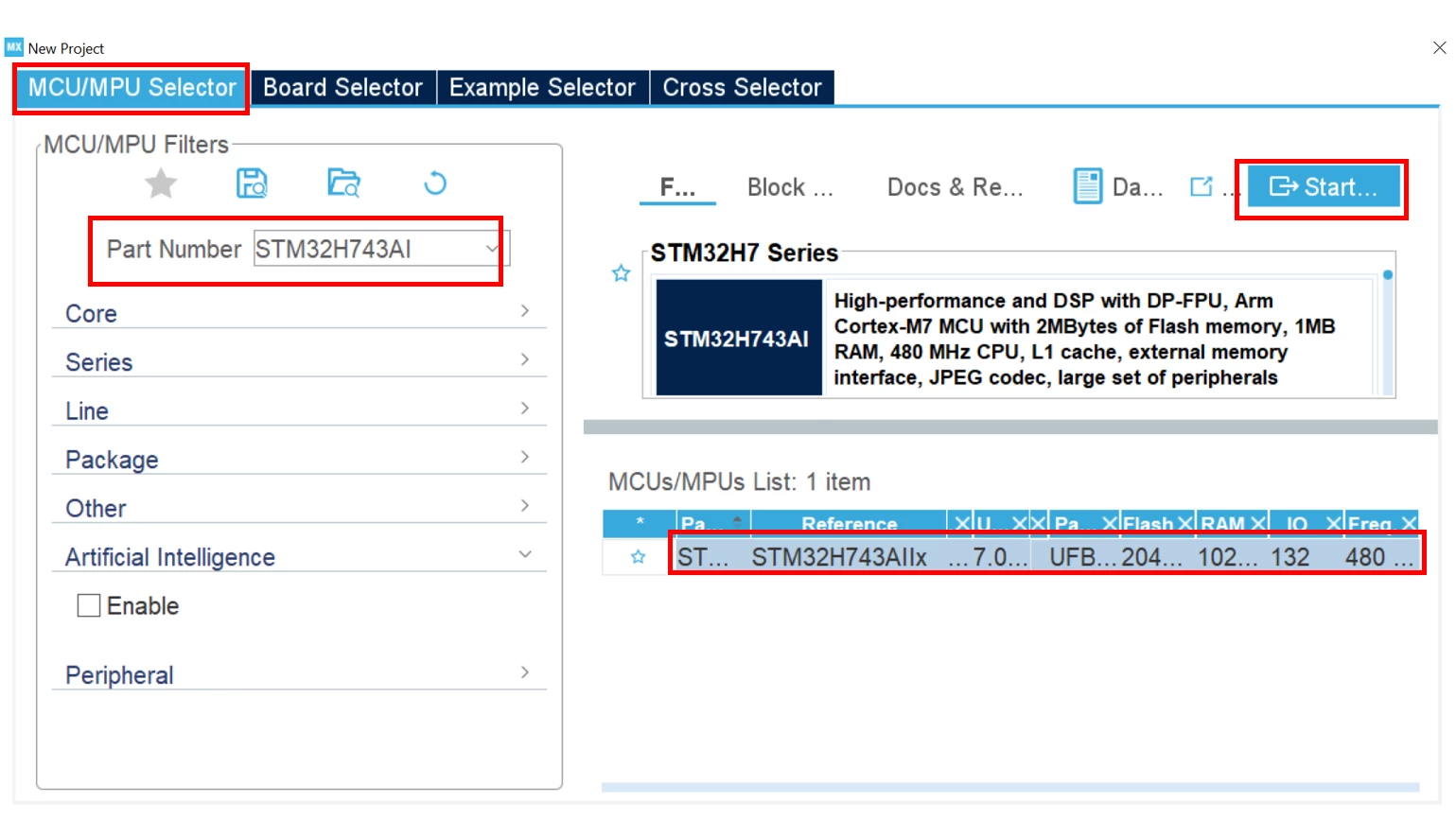Open the Block ... tab
This screenshot has height=820, width=1456.
click(x=790, y=187)
